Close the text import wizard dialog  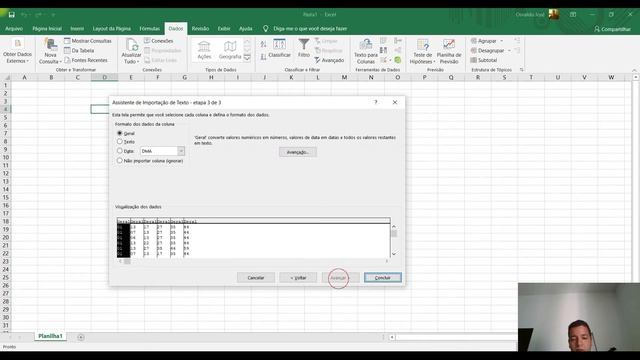tap(395, 102)
